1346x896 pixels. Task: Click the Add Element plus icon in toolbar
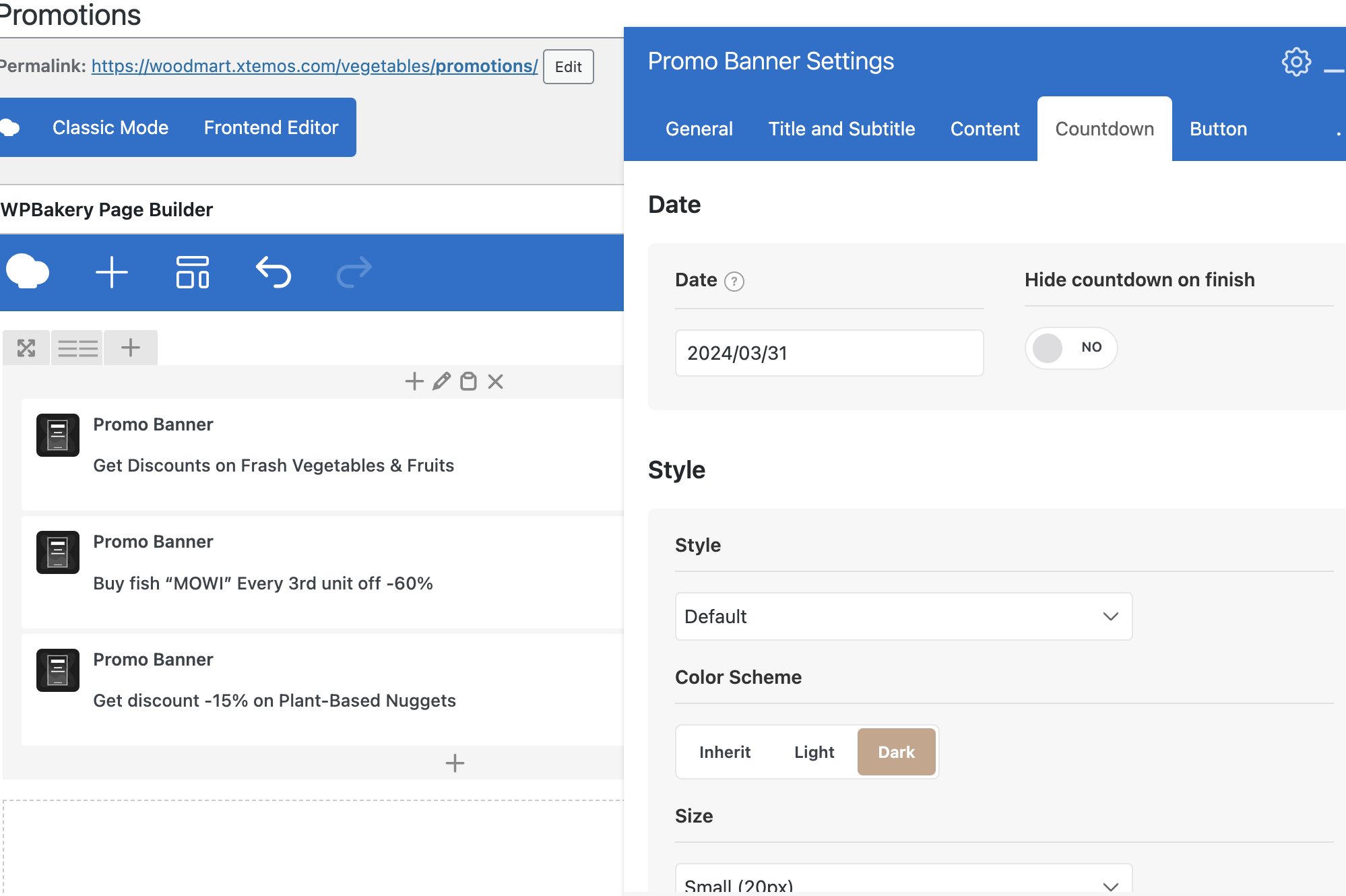tap(112, 273)
